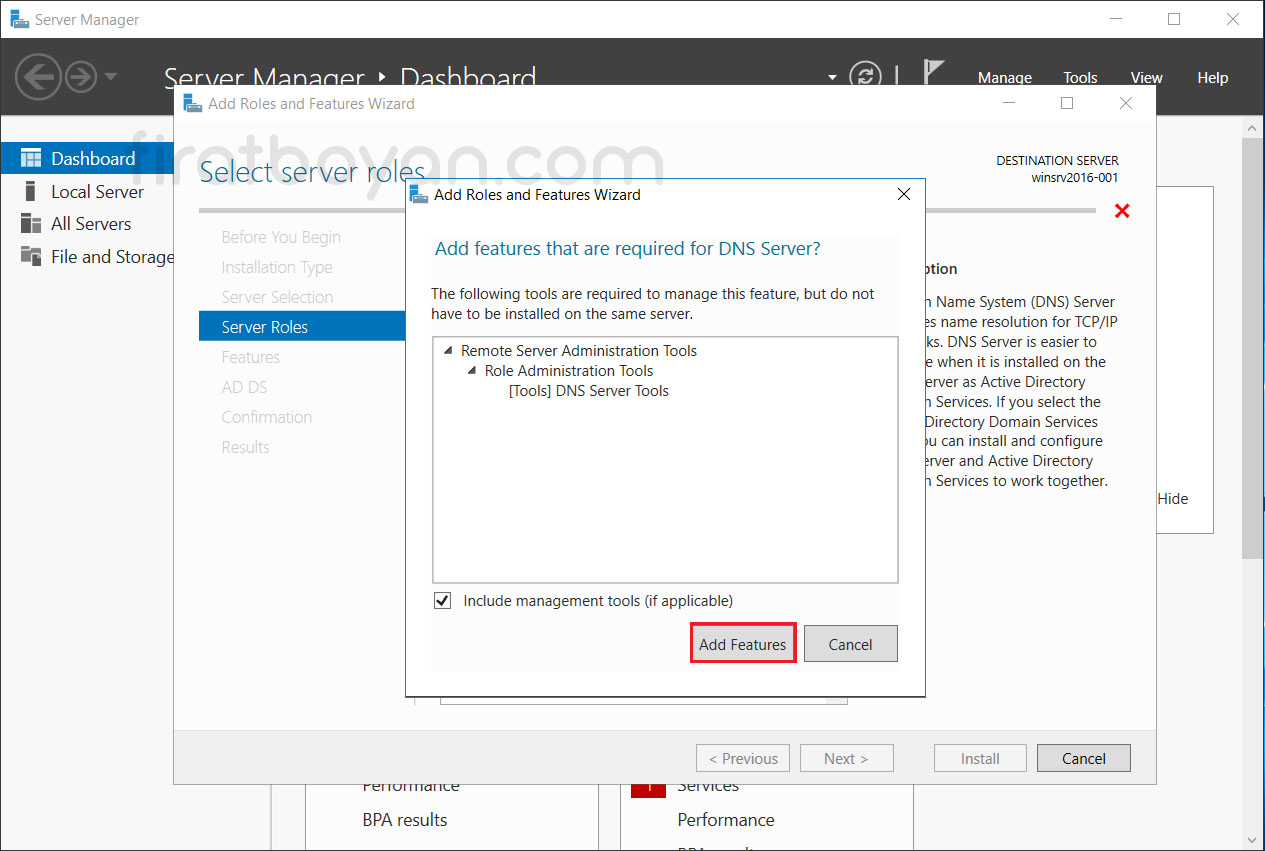1265x851 pixels.
Task: Open dropdown arrow left of Refresh icon
Action: click(832, 77)
